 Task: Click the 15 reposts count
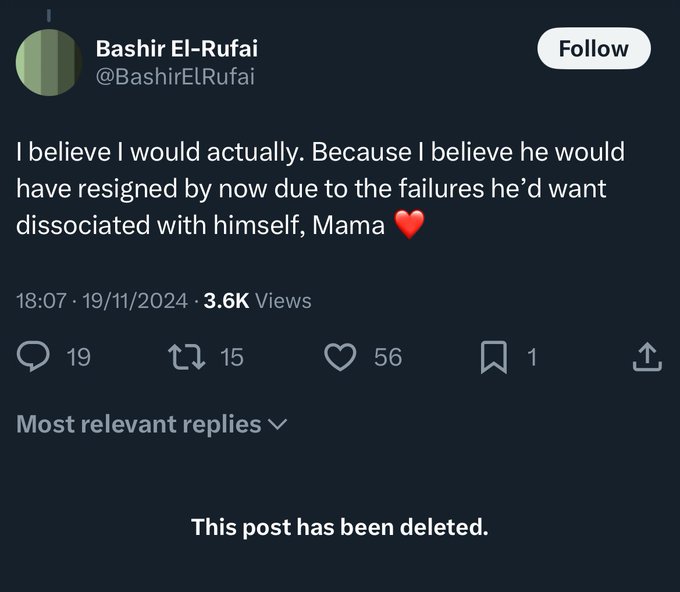[x=232, y=357]
